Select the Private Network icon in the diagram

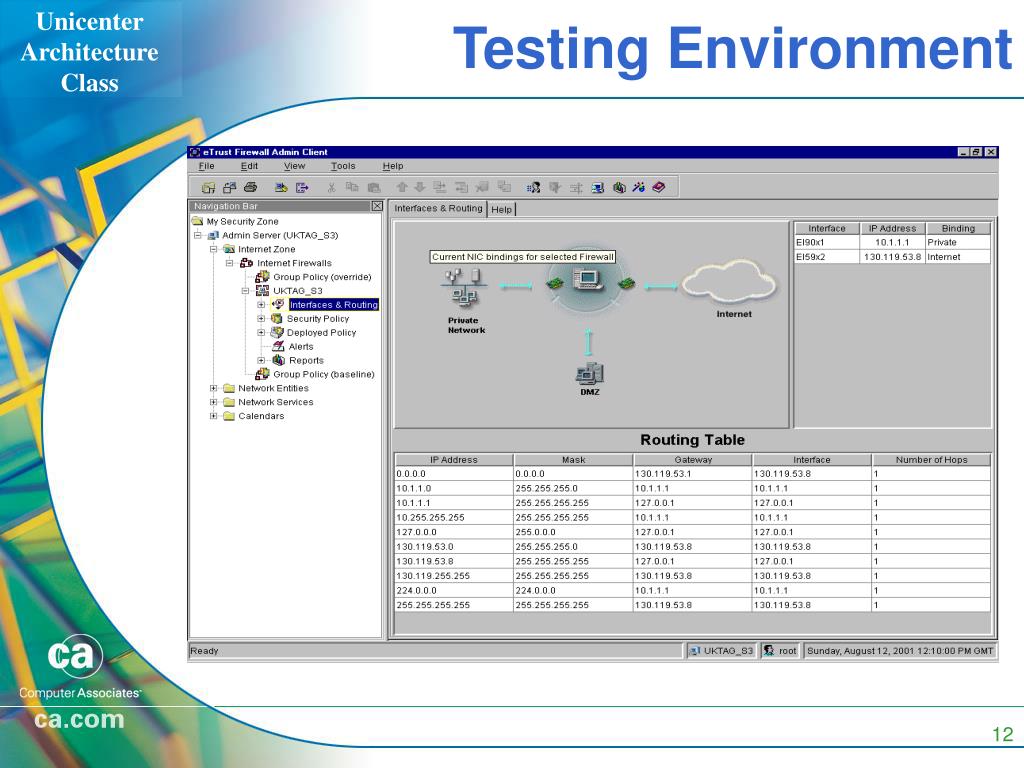pyautogui.click(x=464, y=288)
